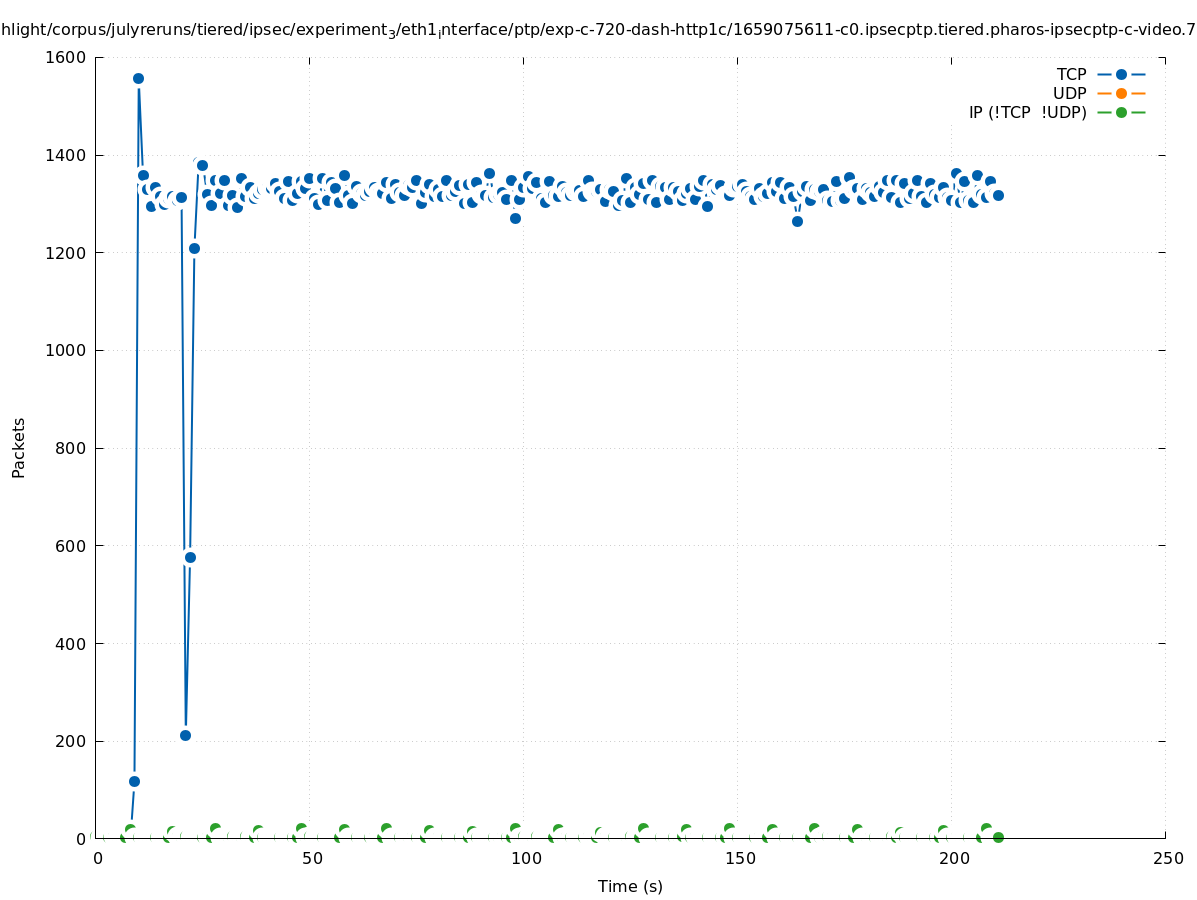Click the file path title at top
The image size is (1197, 900).
click(598, 30)
